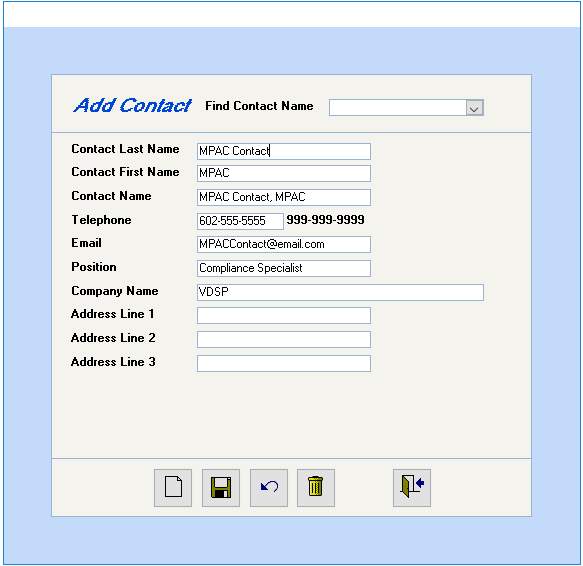Delete the contact using trash can icon

click(316, 488)
